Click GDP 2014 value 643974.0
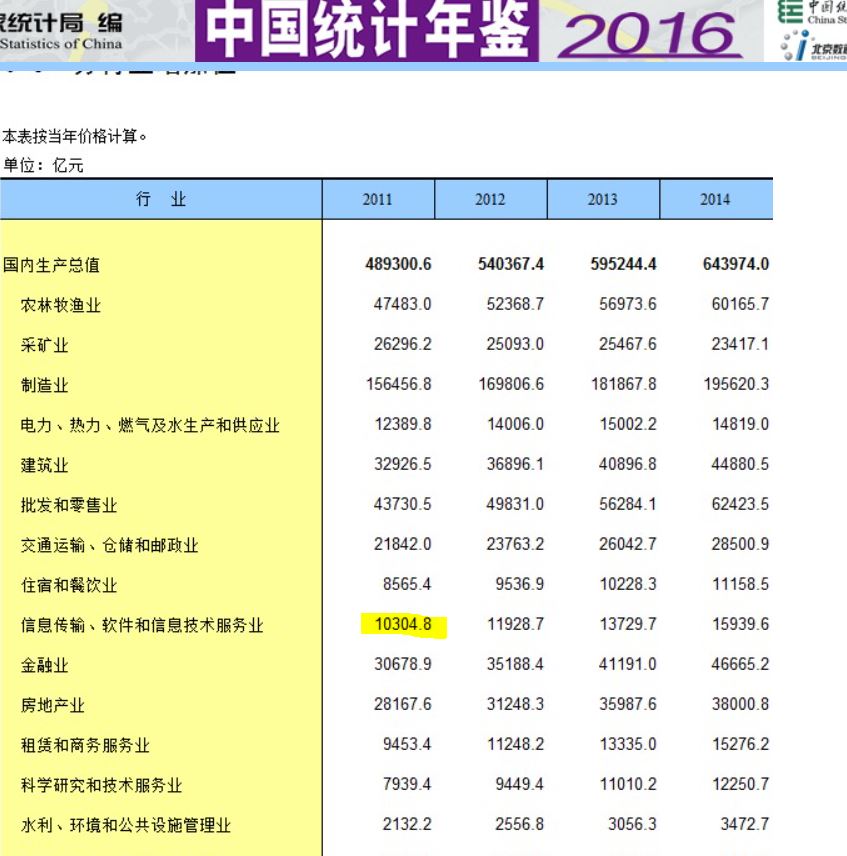 click(x=736, y=264)
